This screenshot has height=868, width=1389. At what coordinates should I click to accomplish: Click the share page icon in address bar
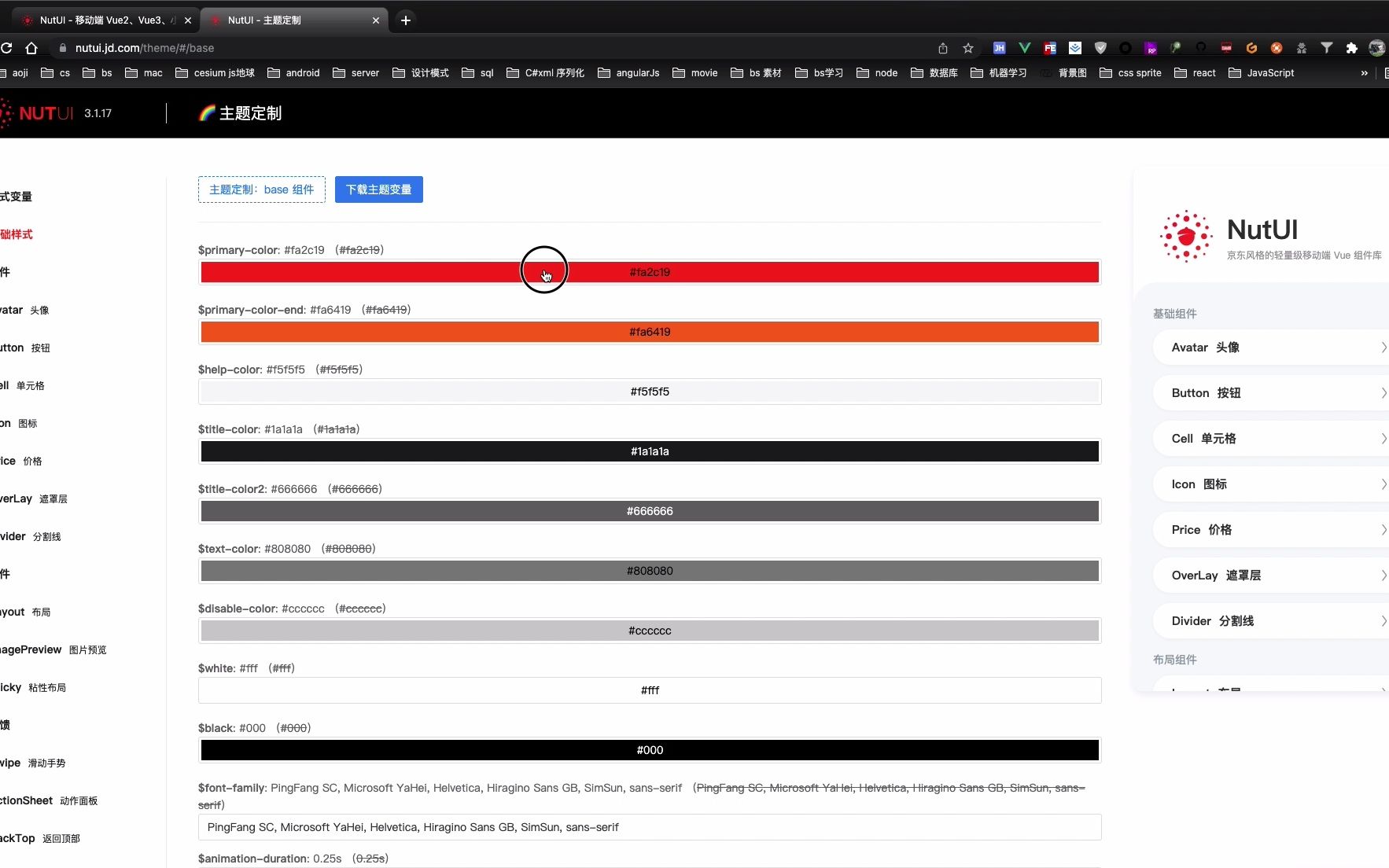click(x=943, y=48)
